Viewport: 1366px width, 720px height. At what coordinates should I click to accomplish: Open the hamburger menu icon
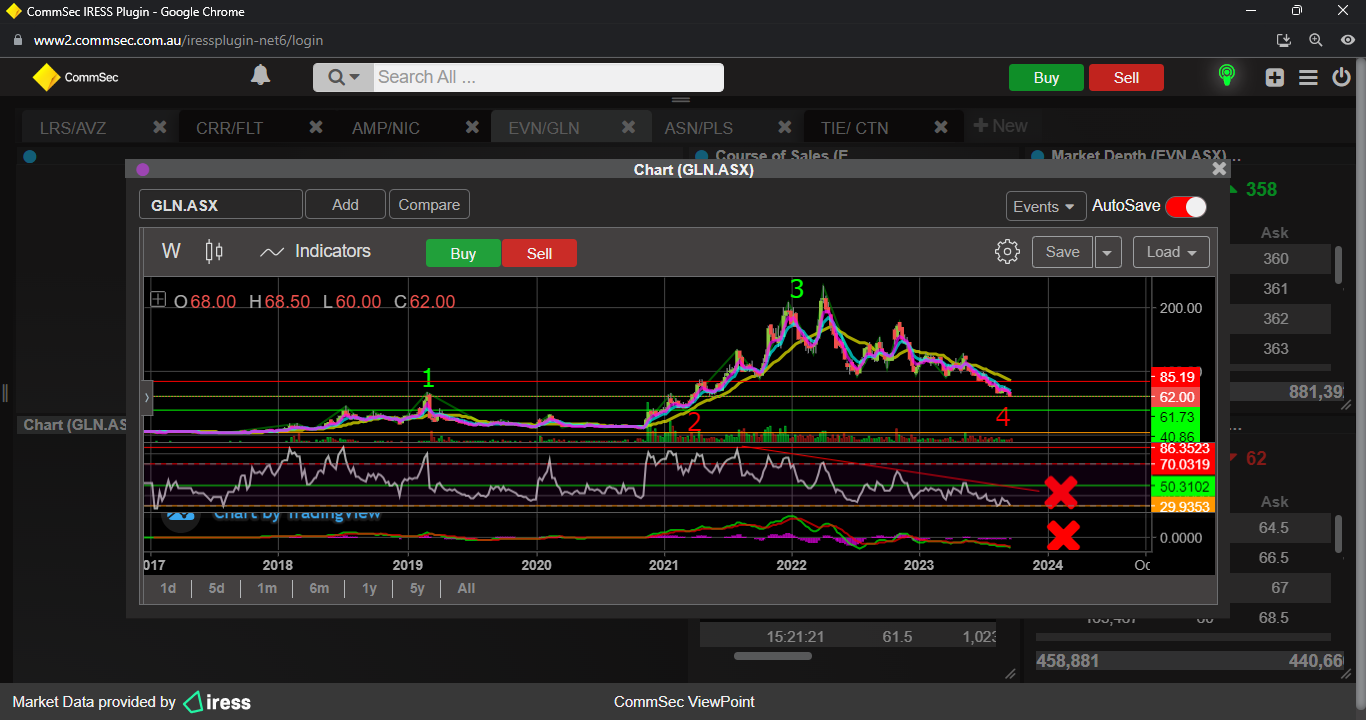(1308, 78)
